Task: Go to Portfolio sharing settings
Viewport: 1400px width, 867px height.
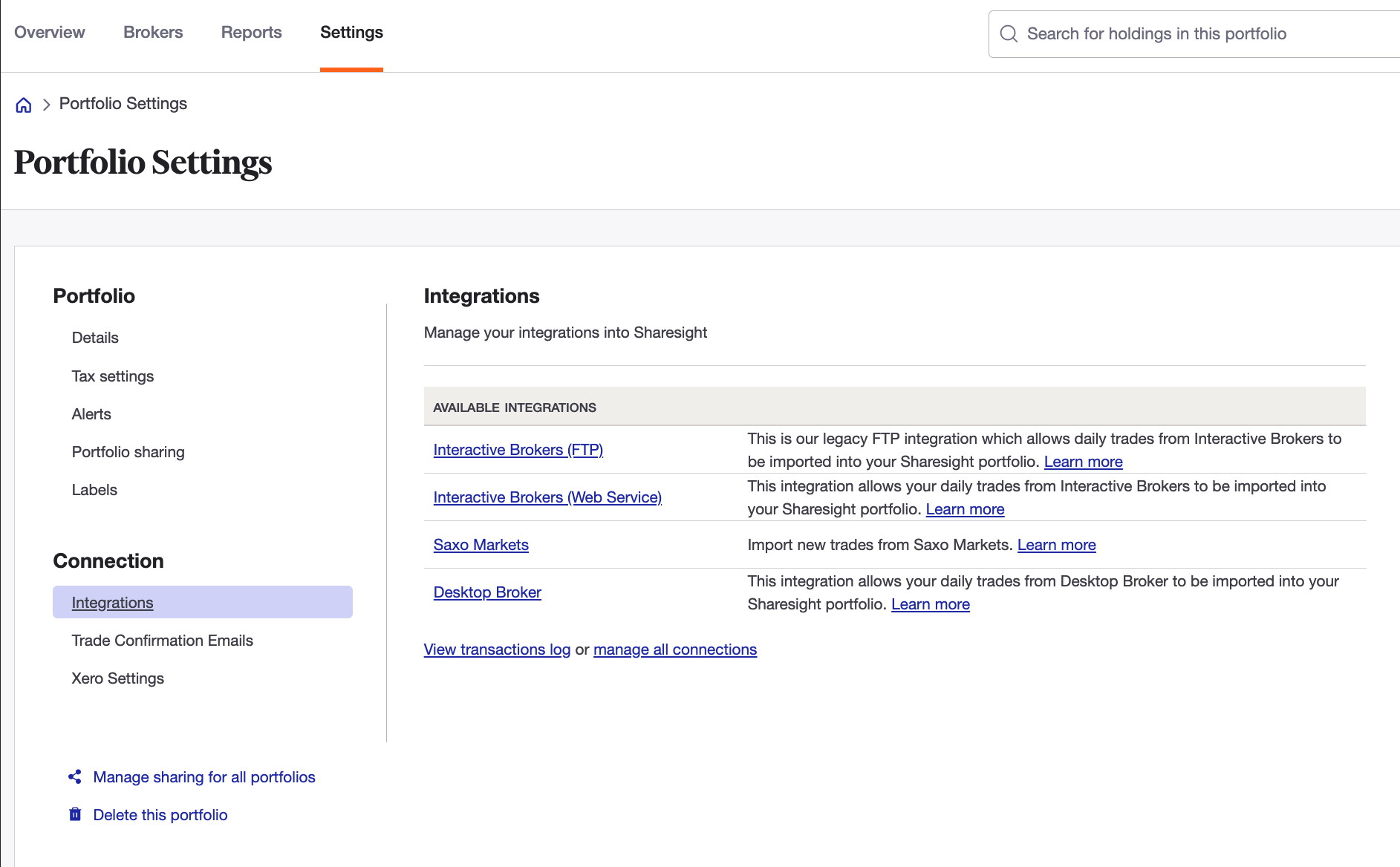Action: point(128,452)
